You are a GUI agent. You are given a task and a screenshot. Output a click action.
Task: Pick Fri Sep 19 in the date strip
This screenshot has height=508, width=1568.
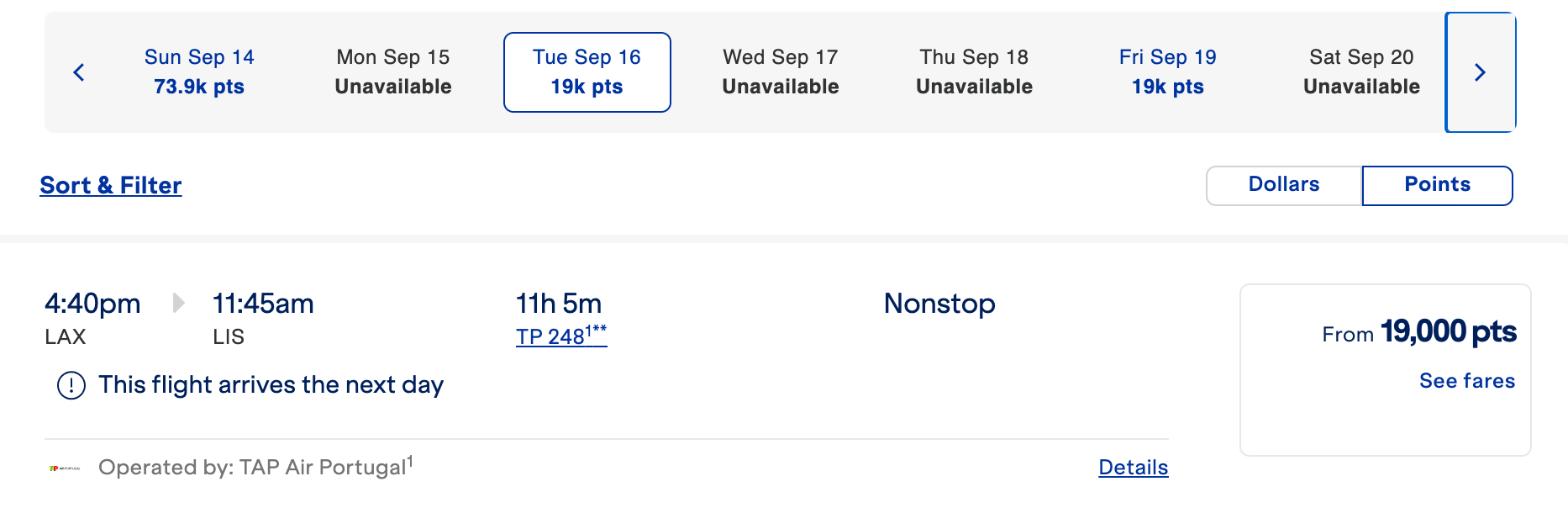1167,71
